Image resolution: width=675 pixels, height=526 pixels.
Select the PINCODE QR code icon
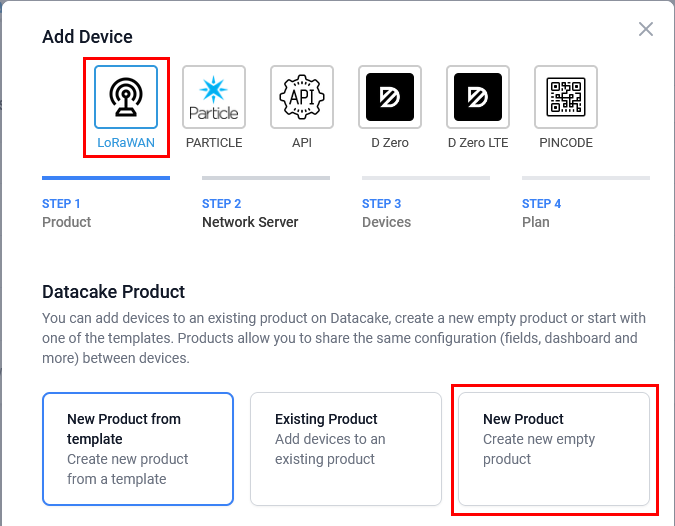[566, 97]
